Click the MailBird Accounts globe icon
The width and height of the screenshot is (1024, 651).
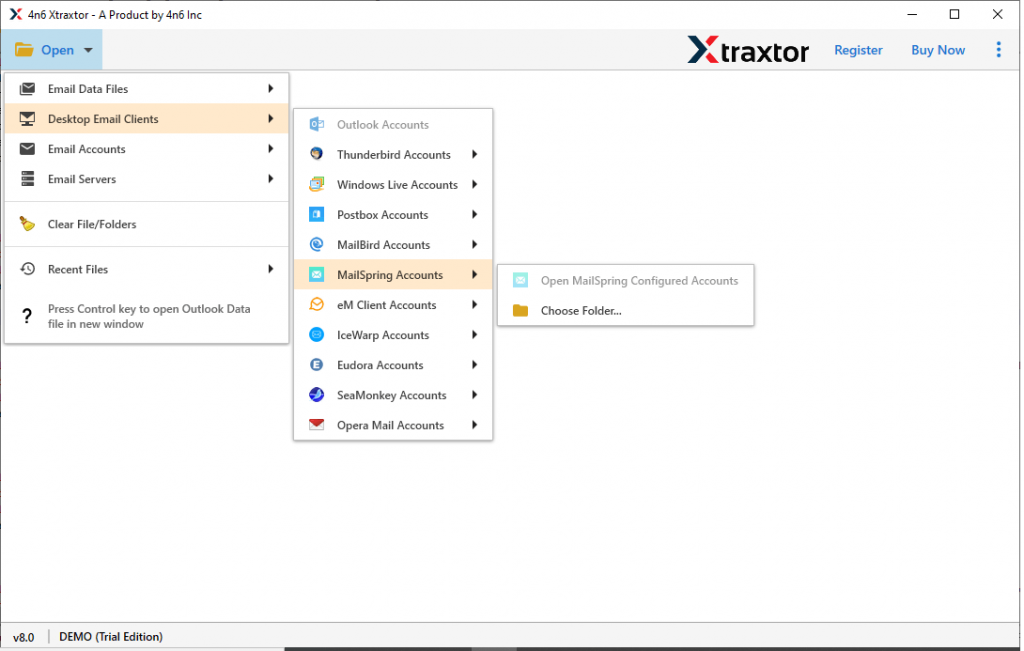click(319, 244)
